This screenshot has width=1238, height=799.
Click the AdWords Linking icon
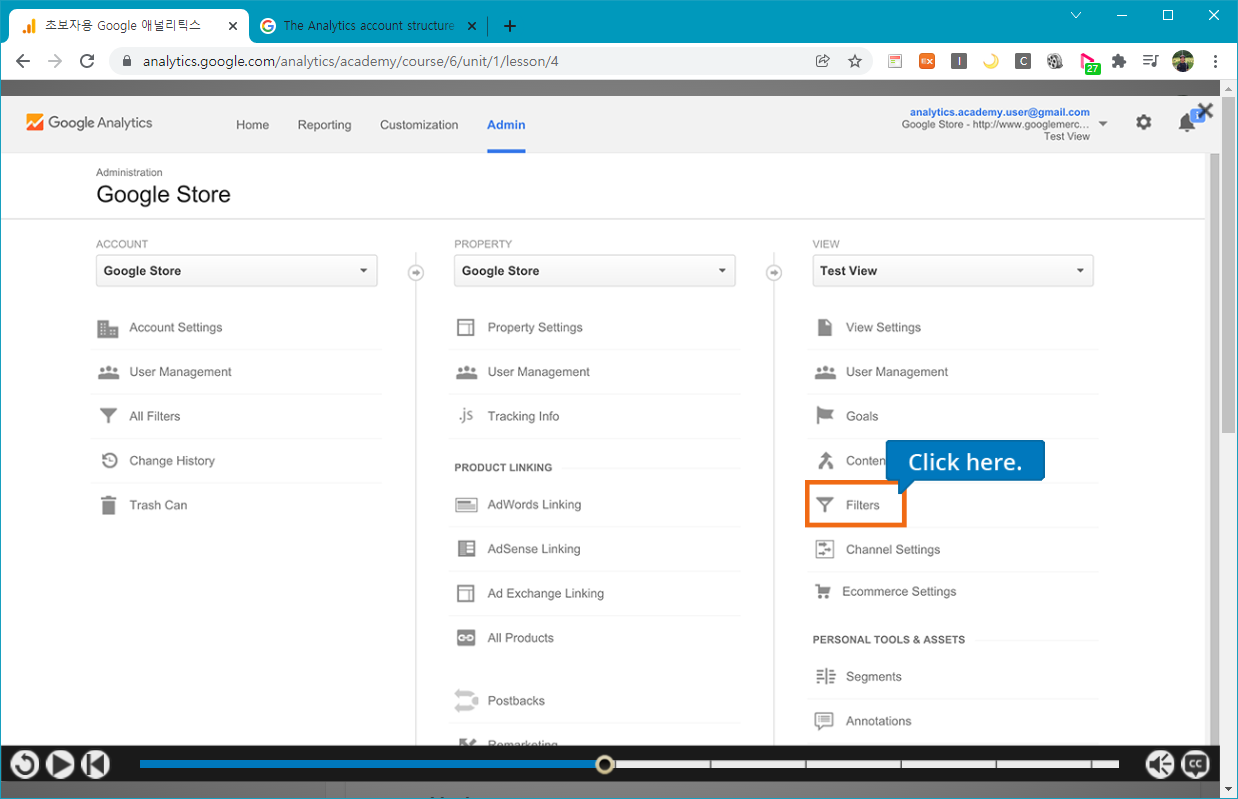466,505
